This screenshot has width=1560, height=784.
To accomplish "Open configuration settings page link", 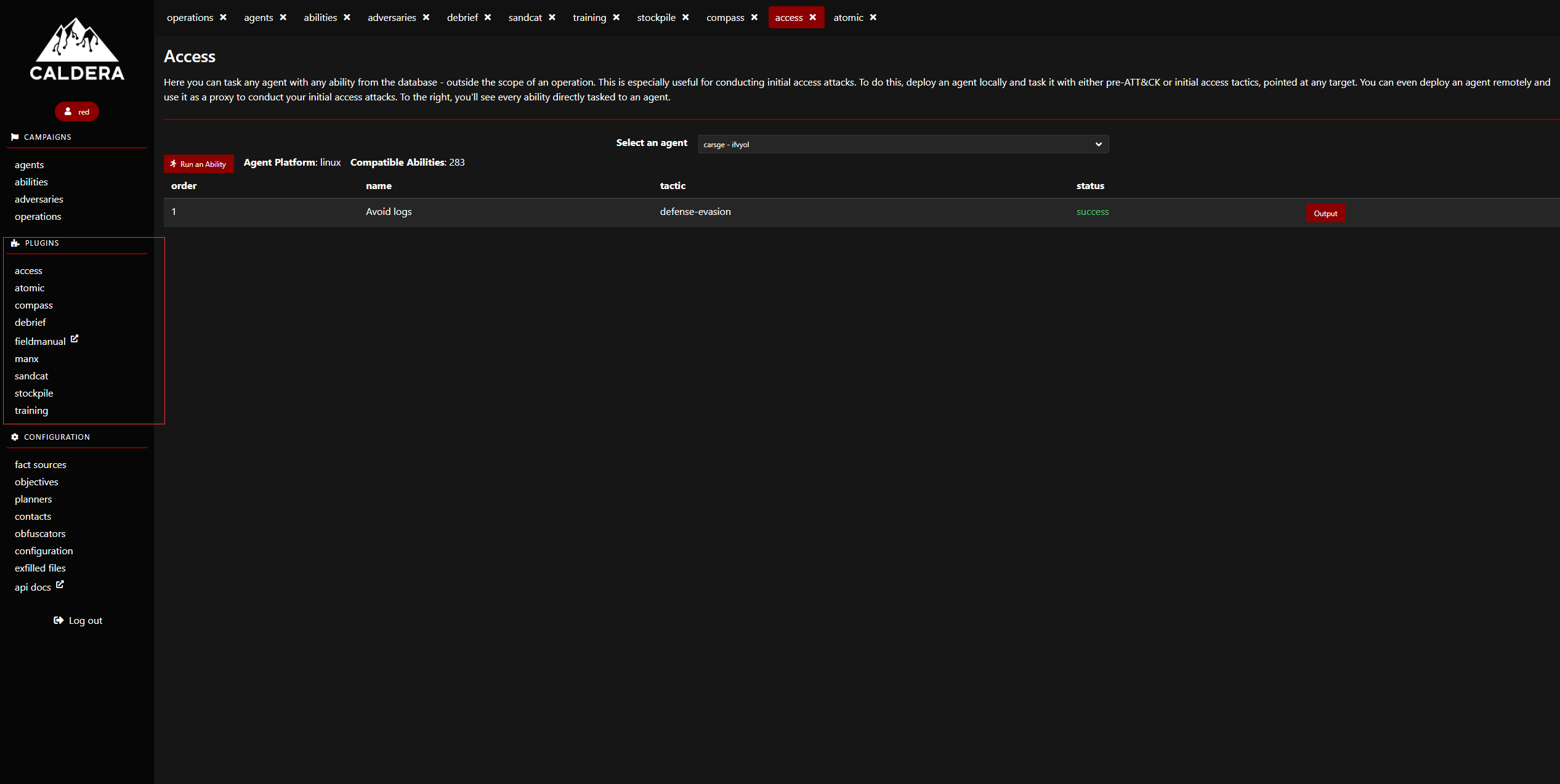I will click(44, 551).
